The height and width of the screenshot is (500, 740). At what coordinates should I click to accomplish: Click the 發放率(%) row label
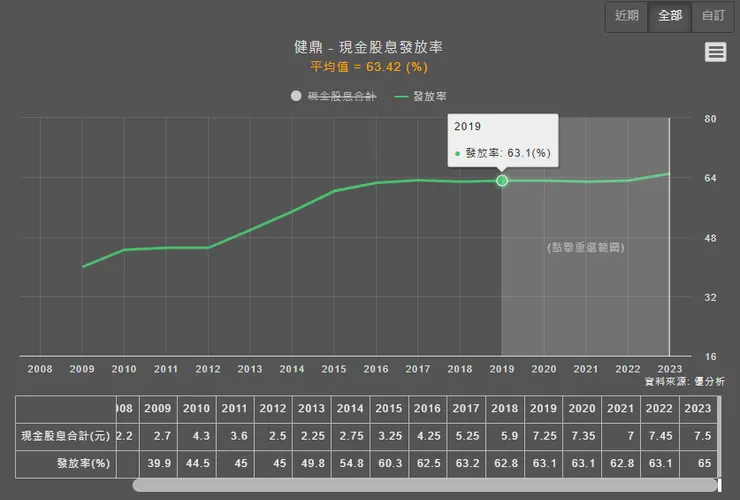(66, 464)
